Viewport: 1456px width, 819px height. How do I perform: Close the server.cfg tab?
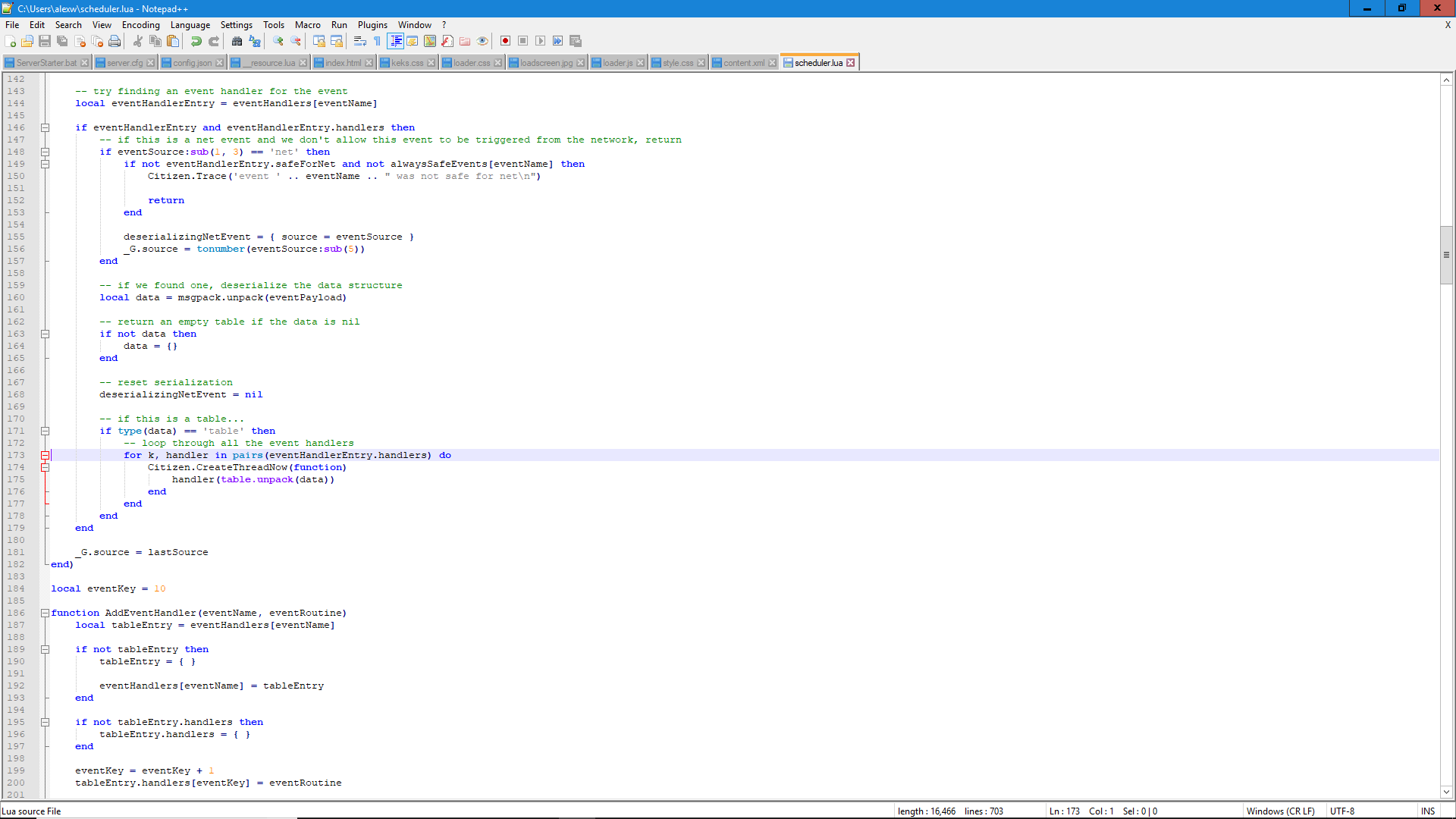pos(150,63)
